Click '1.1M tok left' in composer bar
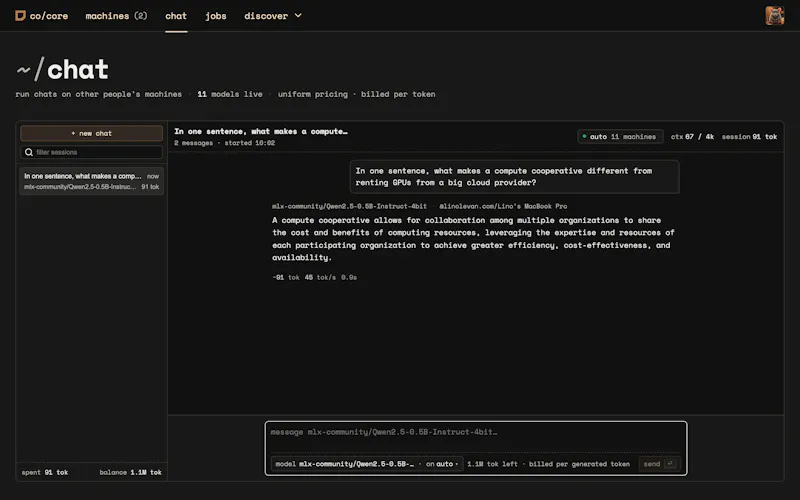This screenshot has height=500, width=800. [x=492, y=464]
